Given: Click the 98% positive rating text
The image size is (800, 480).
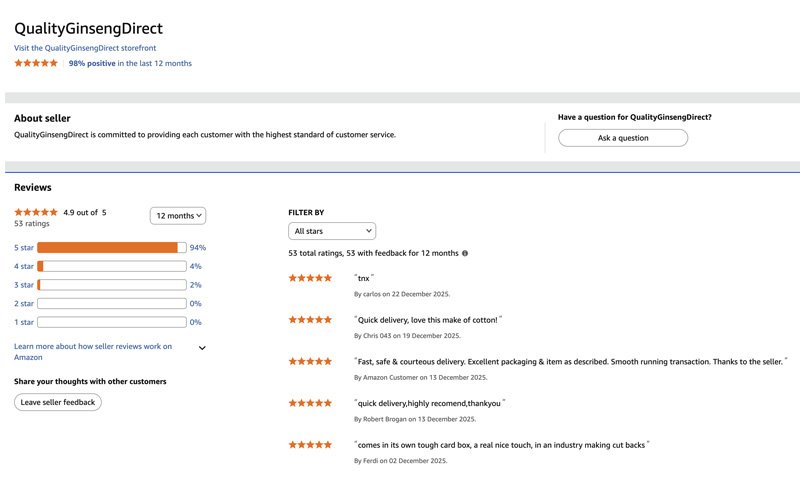Looking at the screenshot, I should click(x=91, y=63).
